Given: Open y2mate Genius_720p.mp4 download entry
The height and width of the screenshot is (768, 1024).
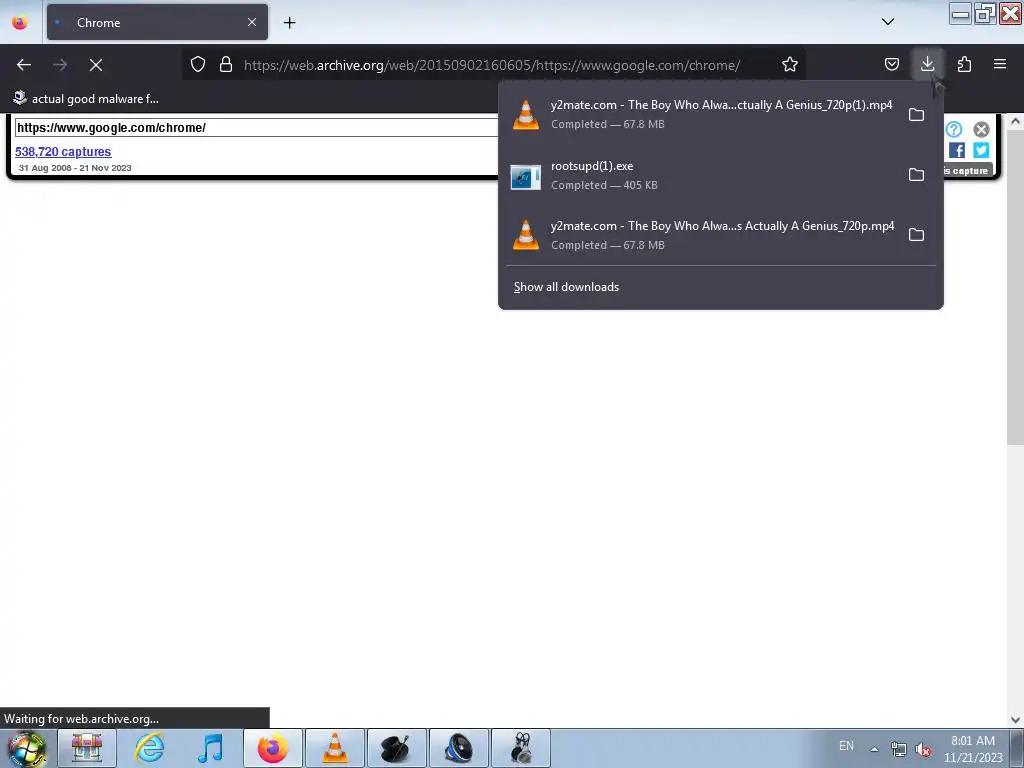Looking at the screenshot, I should 702,235.
